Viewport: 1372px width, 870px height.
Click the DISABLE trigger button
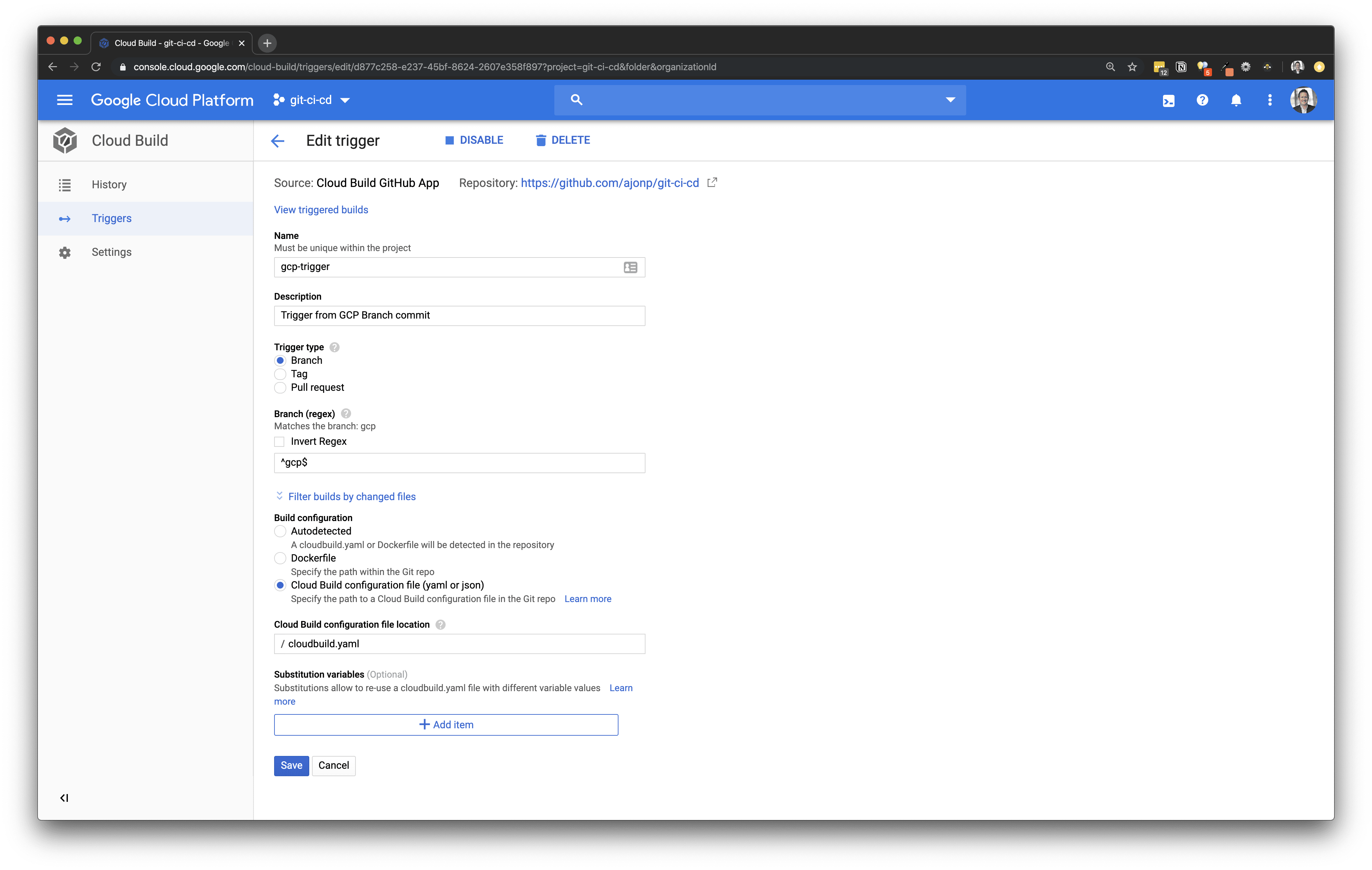coord(473,140)
